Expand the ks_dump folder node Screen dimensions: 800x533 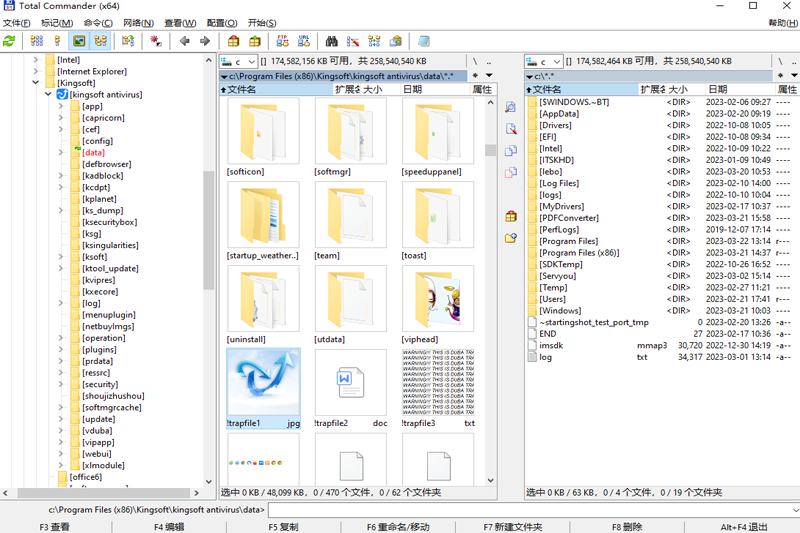(x=60, y=210)
